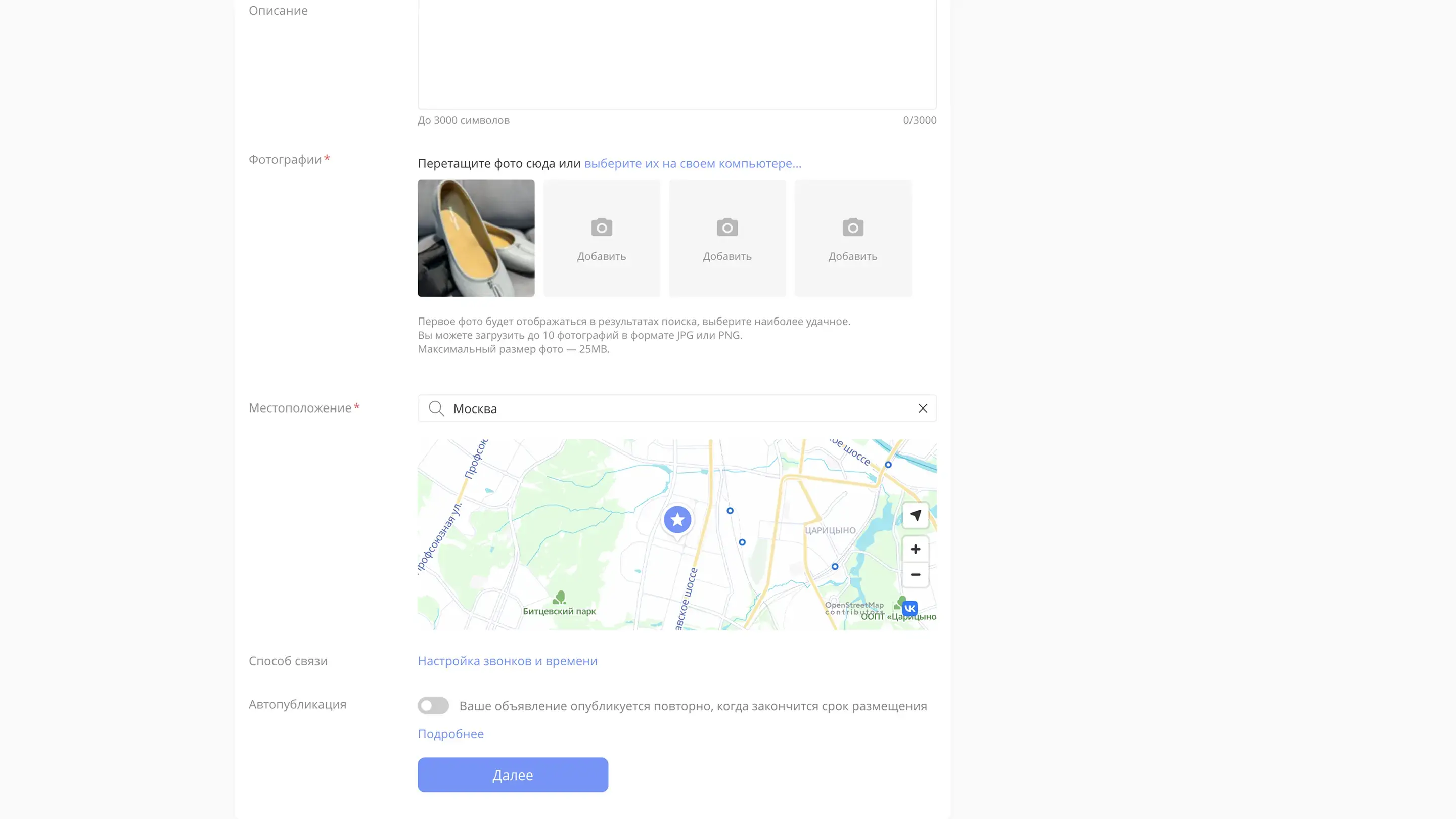Screen dimensions: 1456x819
Task: Click the last Добавить camera photo slot
Action: tap(852, 238)
